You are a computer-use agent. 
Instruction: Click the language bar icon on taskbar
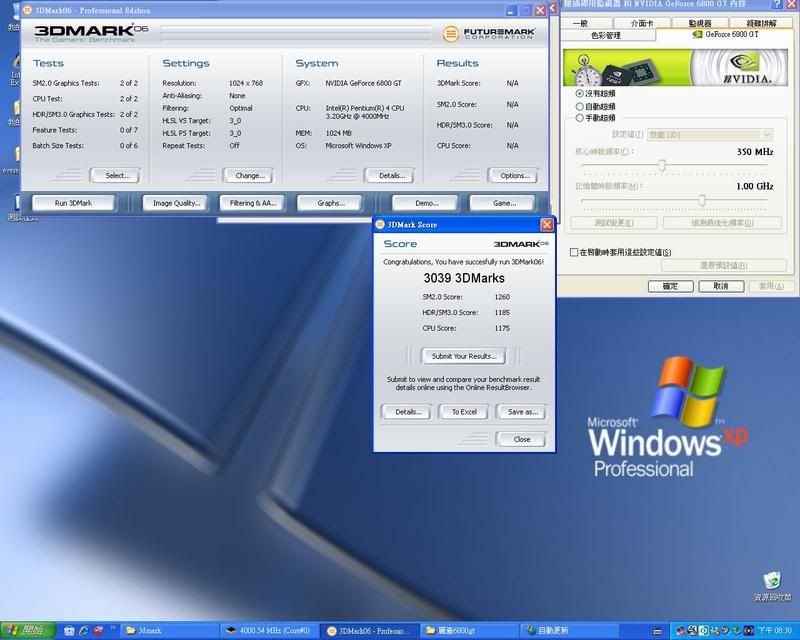(x=658, y=632)
